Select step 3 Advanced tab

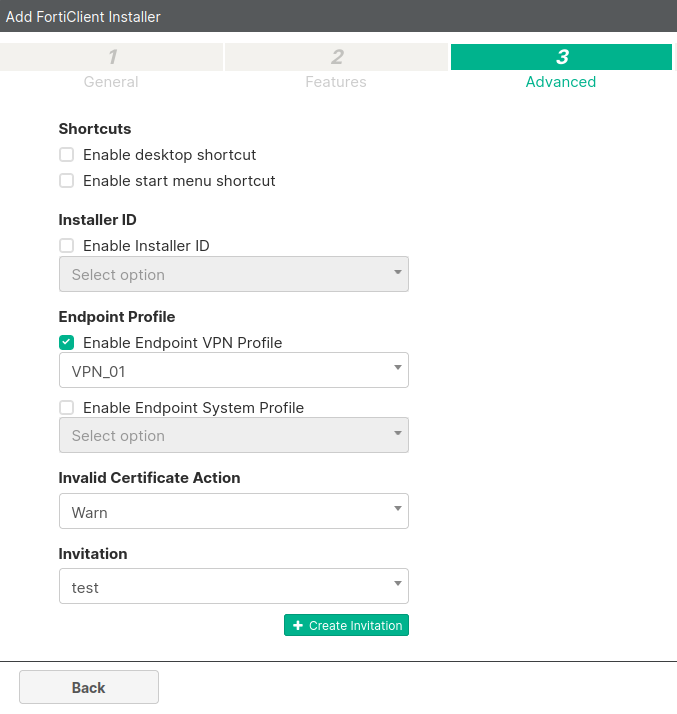coord(561,67)
